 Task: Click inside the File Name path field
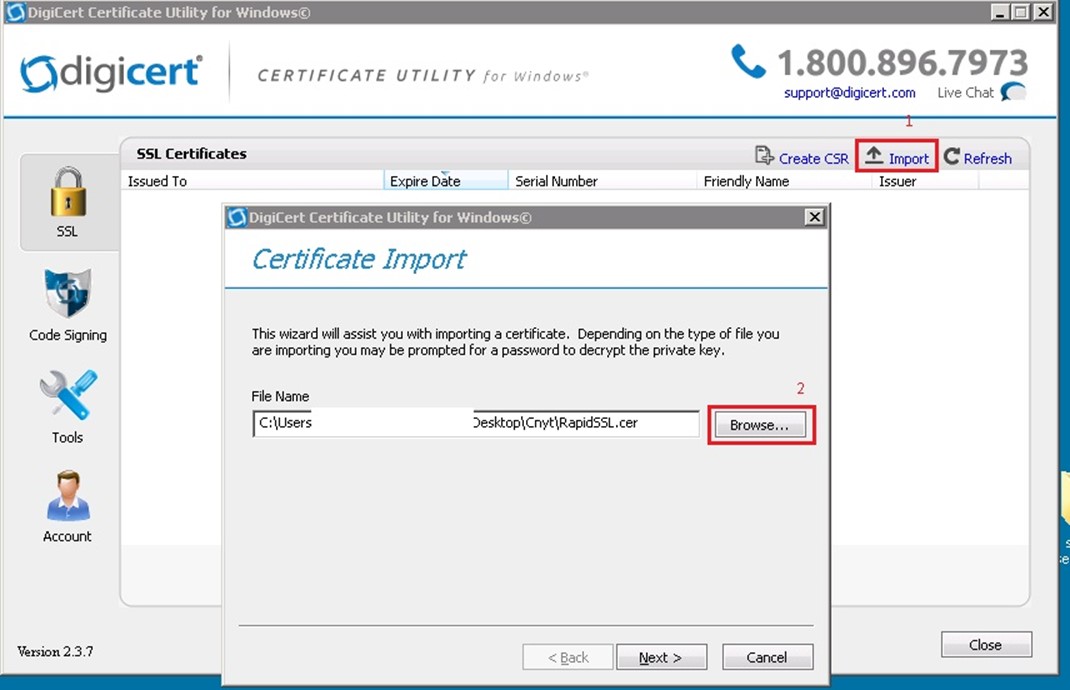(476, 423)
